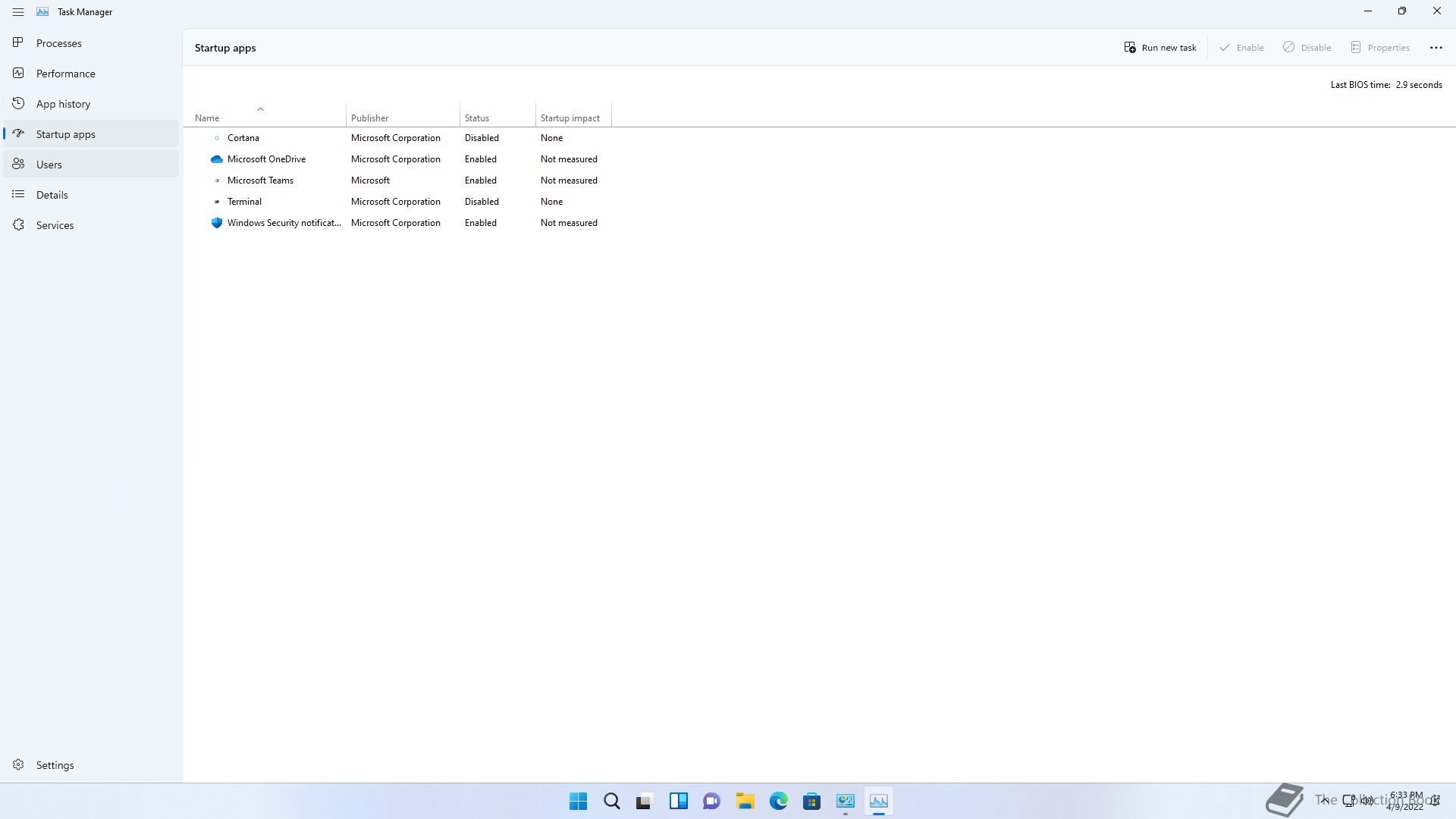The width and height of the screenshot is (1456, 819).
Task: Click the Services gear icon
Action: (18, 224)
